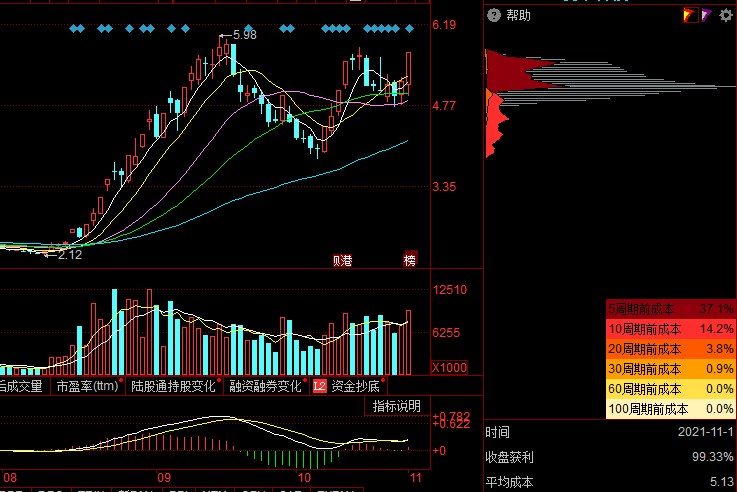Click the 100周期前成本 legend row
This screenshot has height=492, width=737.
tap(669, 408)
